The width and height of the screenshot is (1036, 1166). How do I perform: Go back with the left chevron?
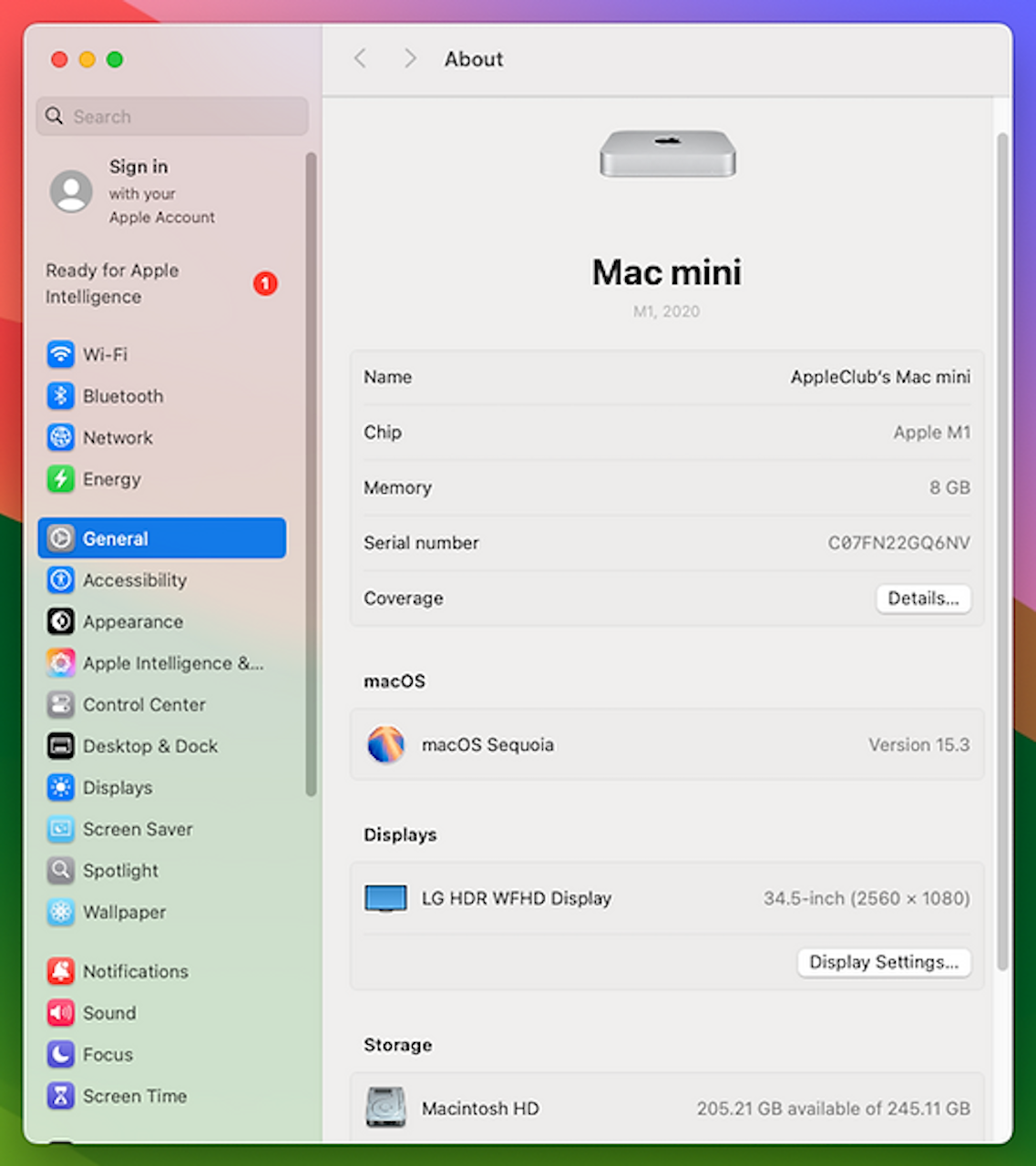click(x=360, y=59)
